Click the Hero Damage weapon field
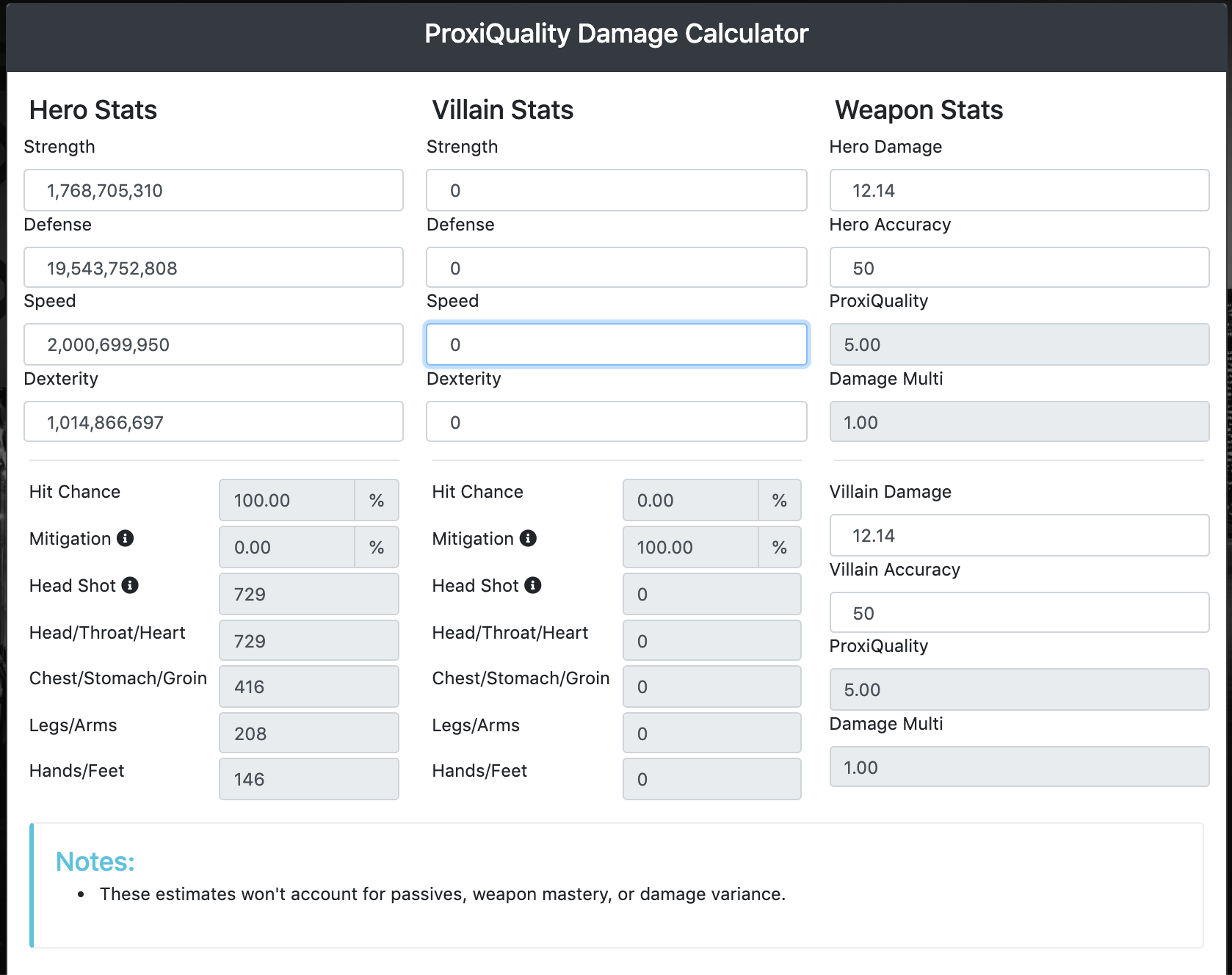Screen dimensions: 1232x975 click(x=1019, y=191)
